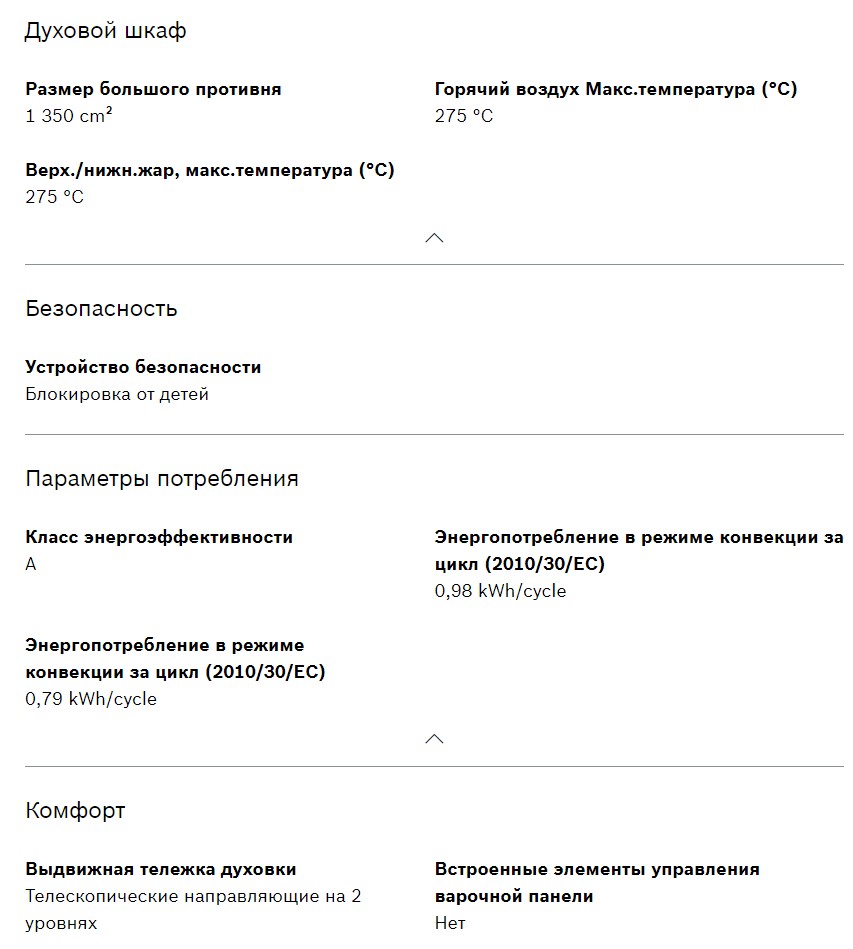Click the Нет value under Комфорт
The image size is (853, 949).
coord(450,923)
